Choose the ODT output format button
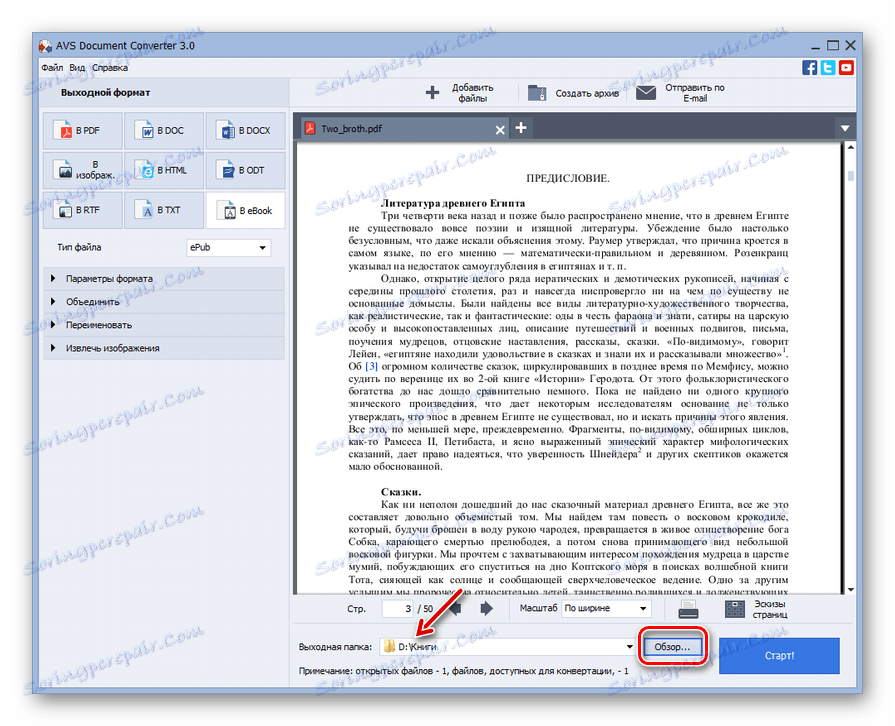Screen dimensions: 895x726 pyautogui.click(x=245, y=170)
